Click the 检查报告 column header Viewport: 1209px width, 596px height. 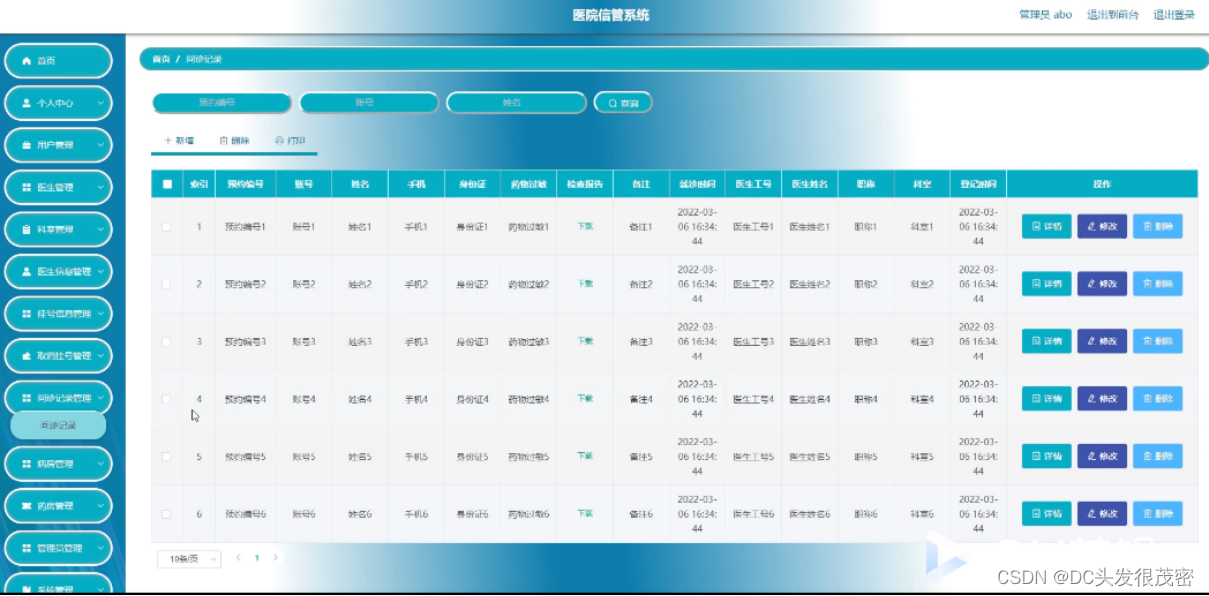pyautogui.click(x=585, y=184)
